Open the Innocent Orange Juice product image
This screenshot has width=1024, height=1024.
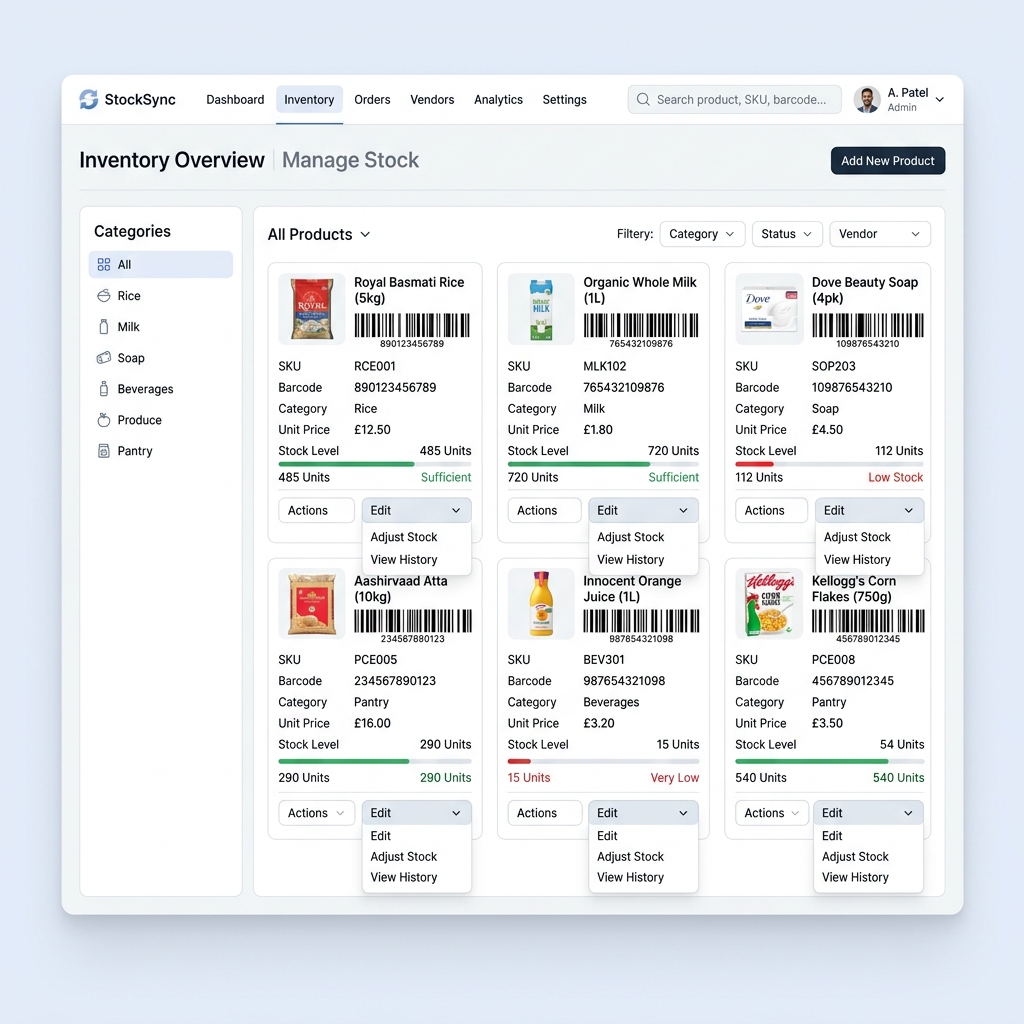(x=541, y=603)
